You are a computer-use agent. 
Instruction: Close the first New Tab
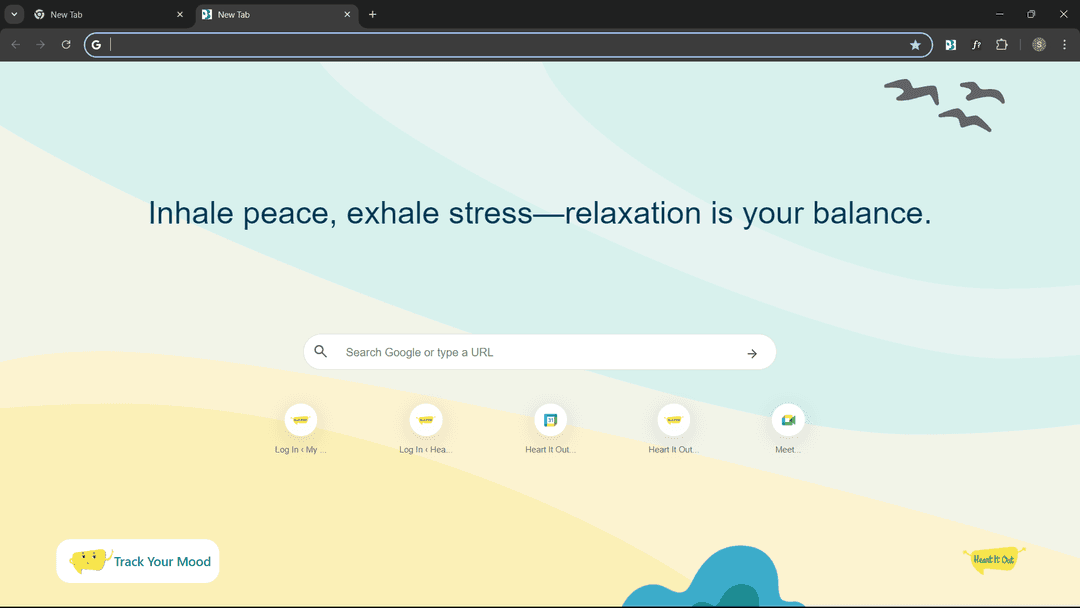(x=180, y=14)
